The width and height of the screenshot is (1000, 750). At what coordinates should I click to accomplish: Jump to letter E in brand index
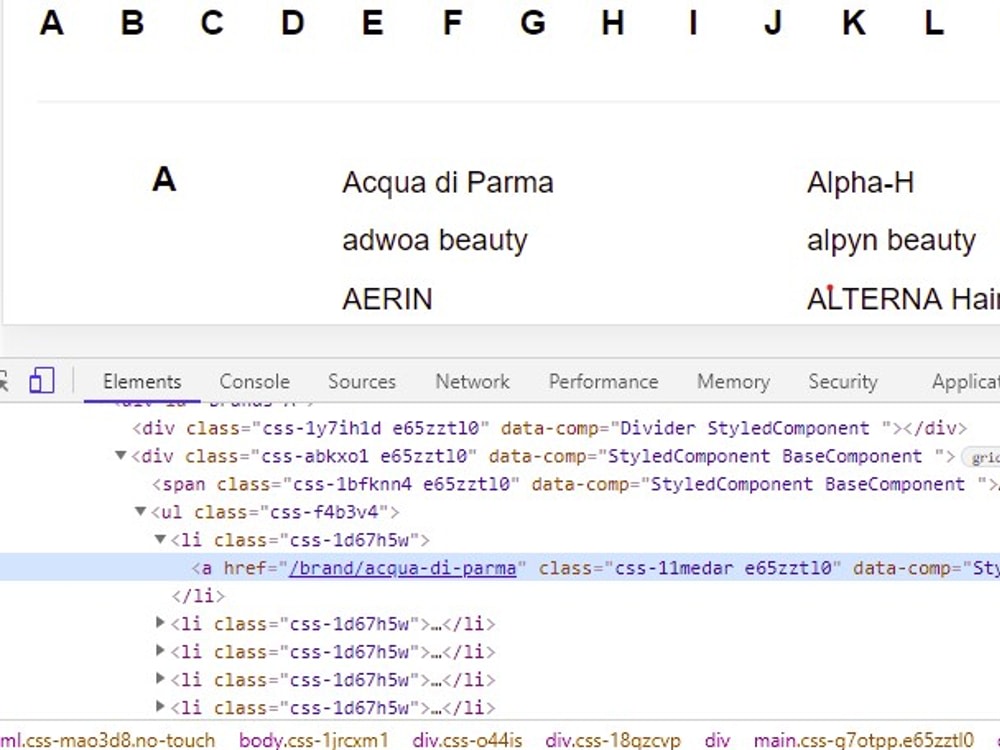[372, 23]
